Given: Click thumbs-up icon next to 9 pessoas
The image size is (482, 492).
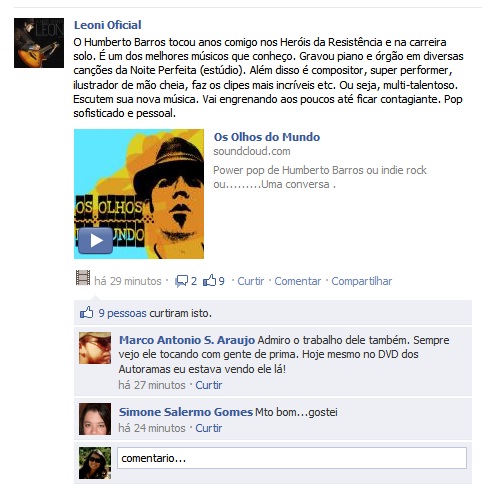Looking at the screenshot, I should 86,313.
